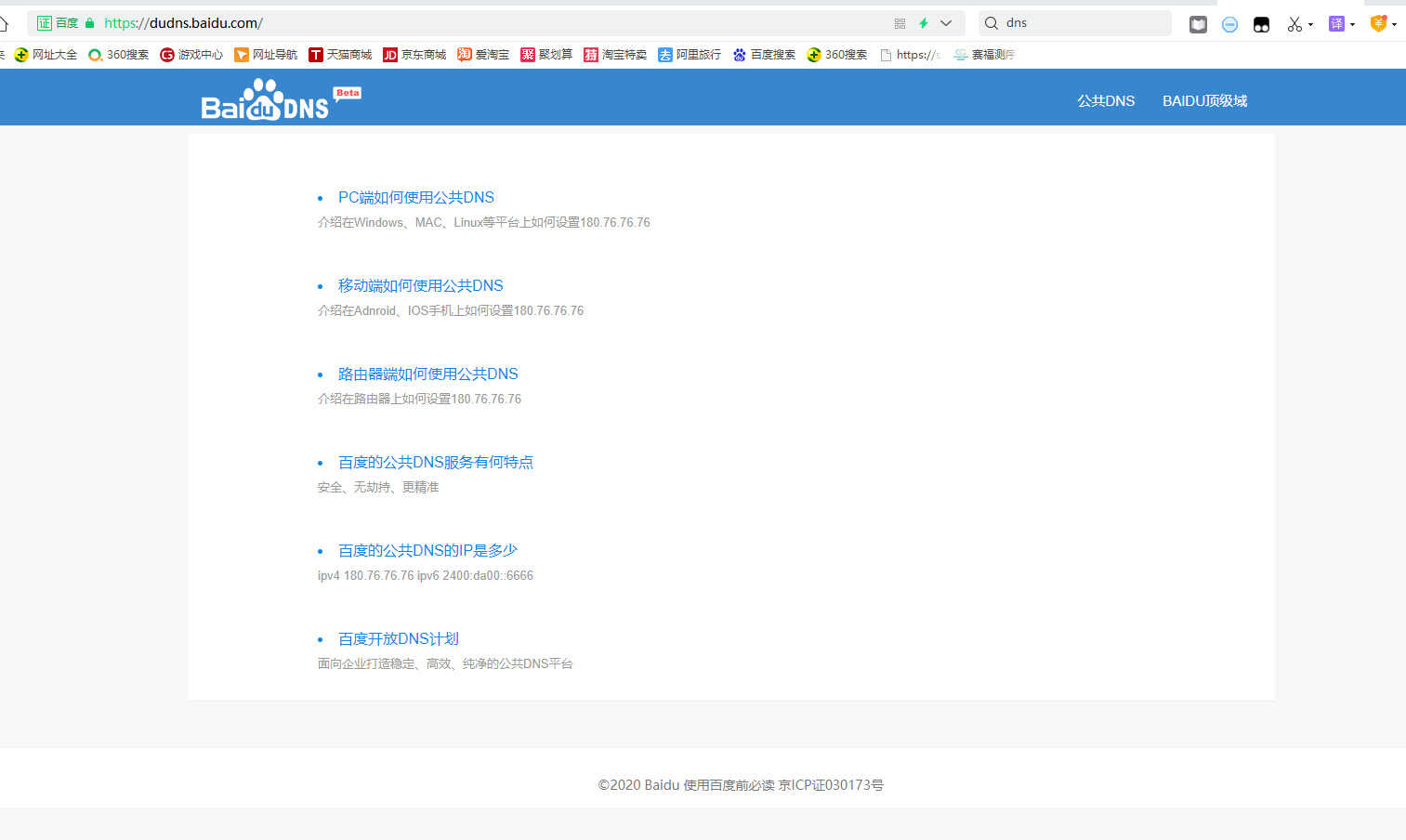Open dropdown arrow next to scissors tool
This screenshot has height=840, width=1406.
click(x=1310, y=24)
